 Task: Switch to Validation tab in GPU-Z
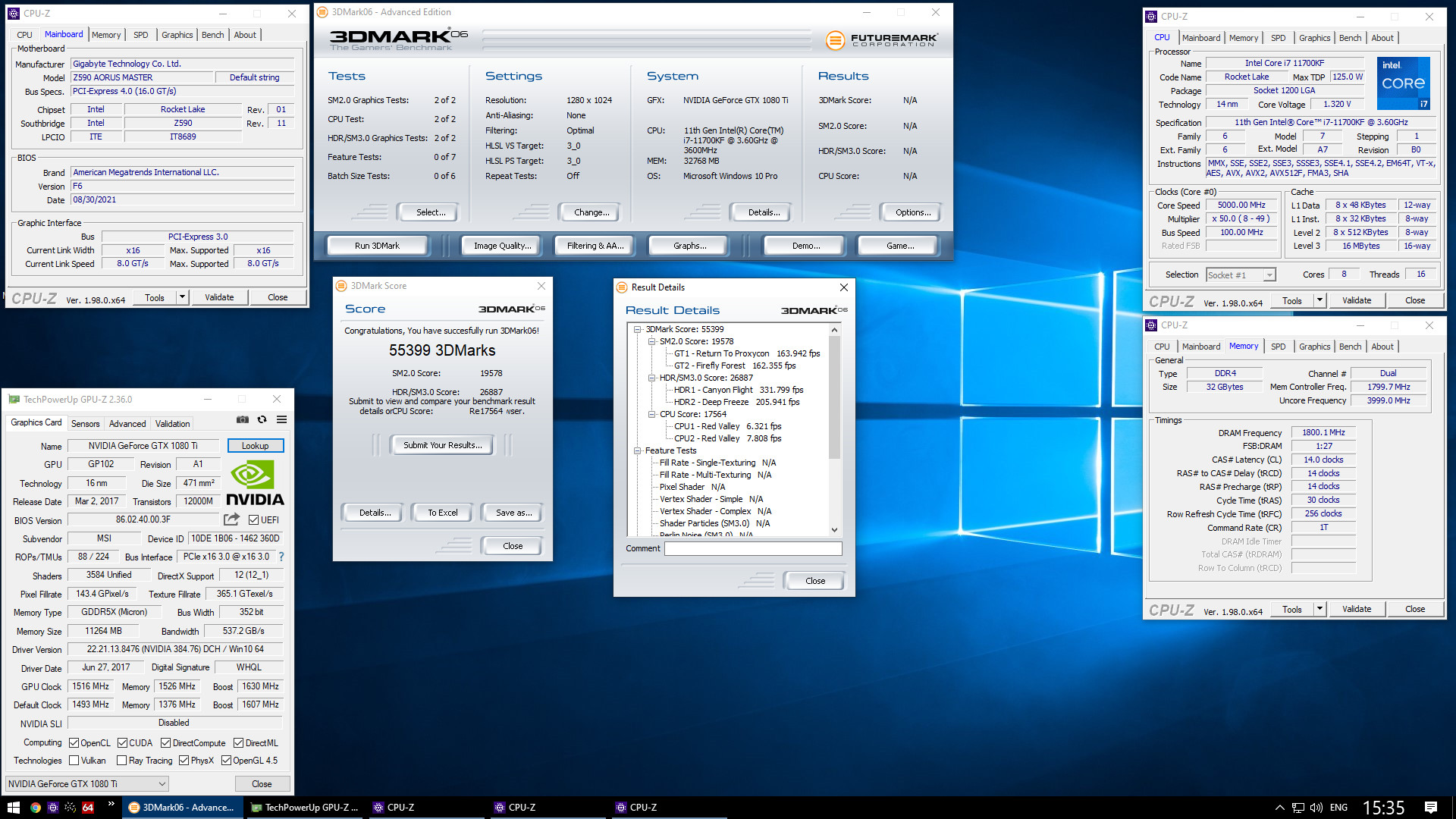tap(173, 424)
